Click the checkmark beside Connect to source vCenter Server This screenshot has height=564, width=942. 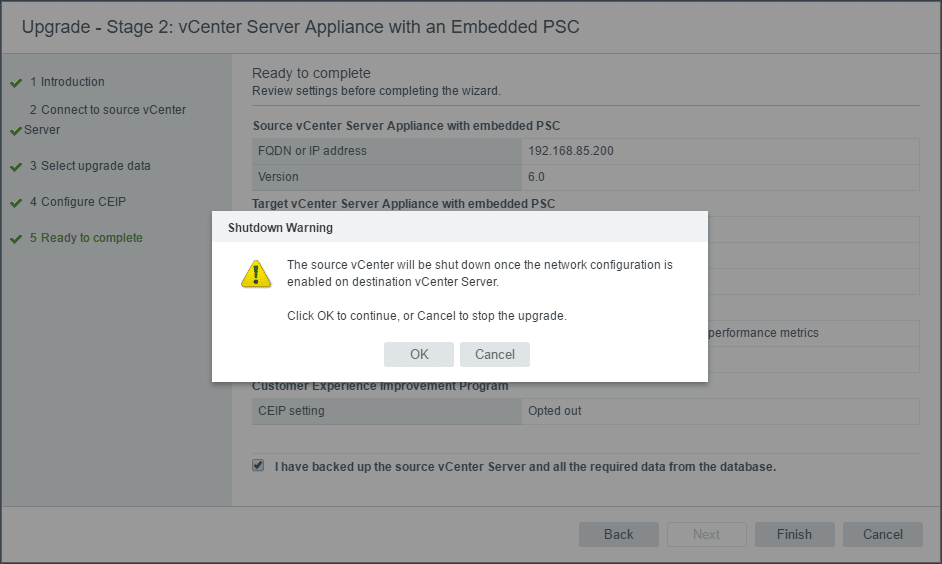(x=16, y=131)
